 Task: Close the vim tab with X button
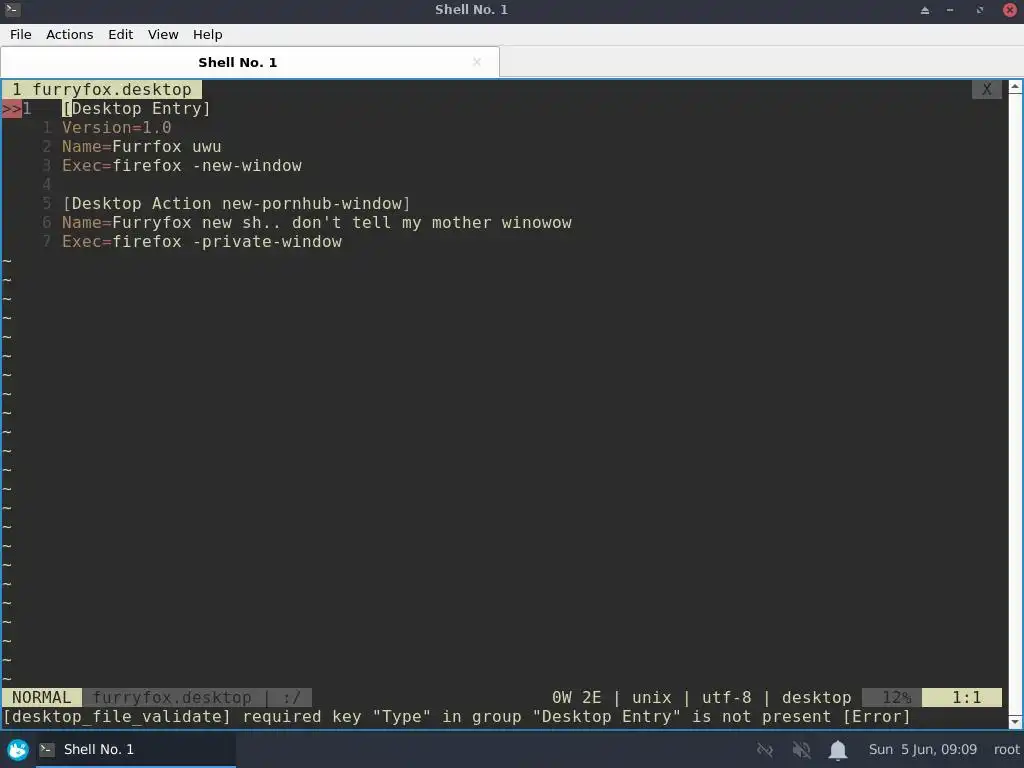click(987, 89)
